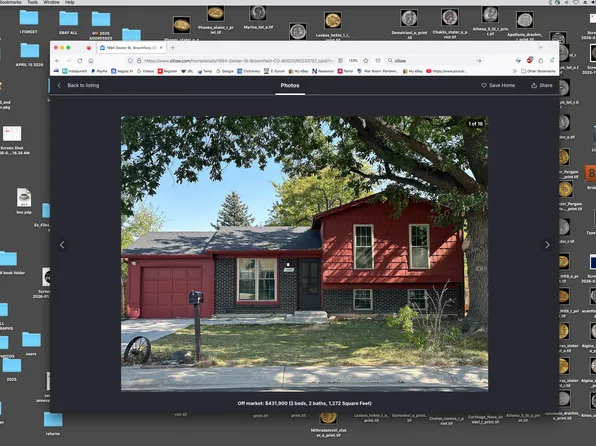Open the YouTube bookmark
The height and width of the screenshot is (446, 596).
(447, 71)
